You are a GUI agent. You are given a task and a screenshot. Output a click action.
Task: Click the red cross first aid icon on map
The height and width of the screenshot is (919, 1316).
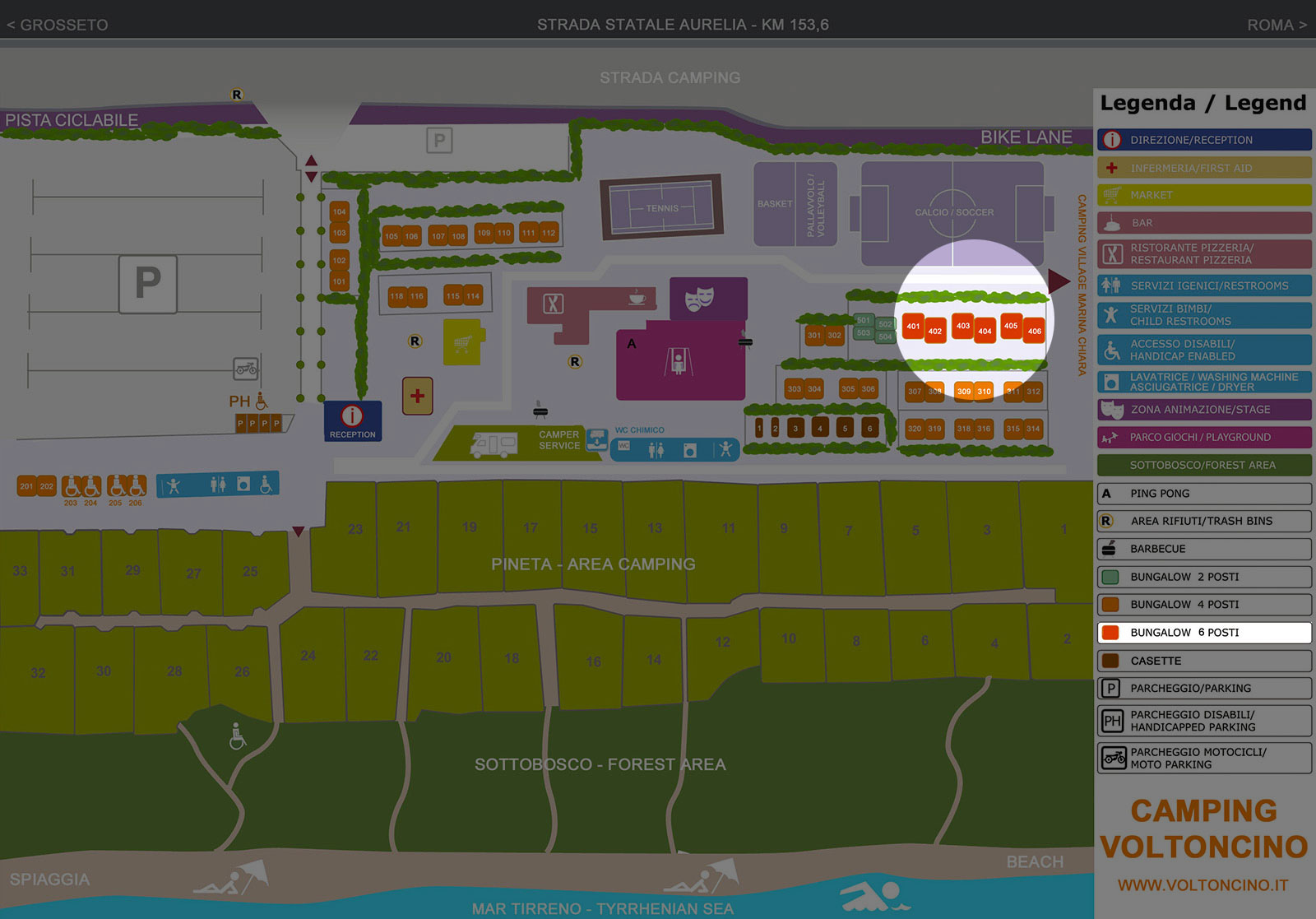click(417, 397)
